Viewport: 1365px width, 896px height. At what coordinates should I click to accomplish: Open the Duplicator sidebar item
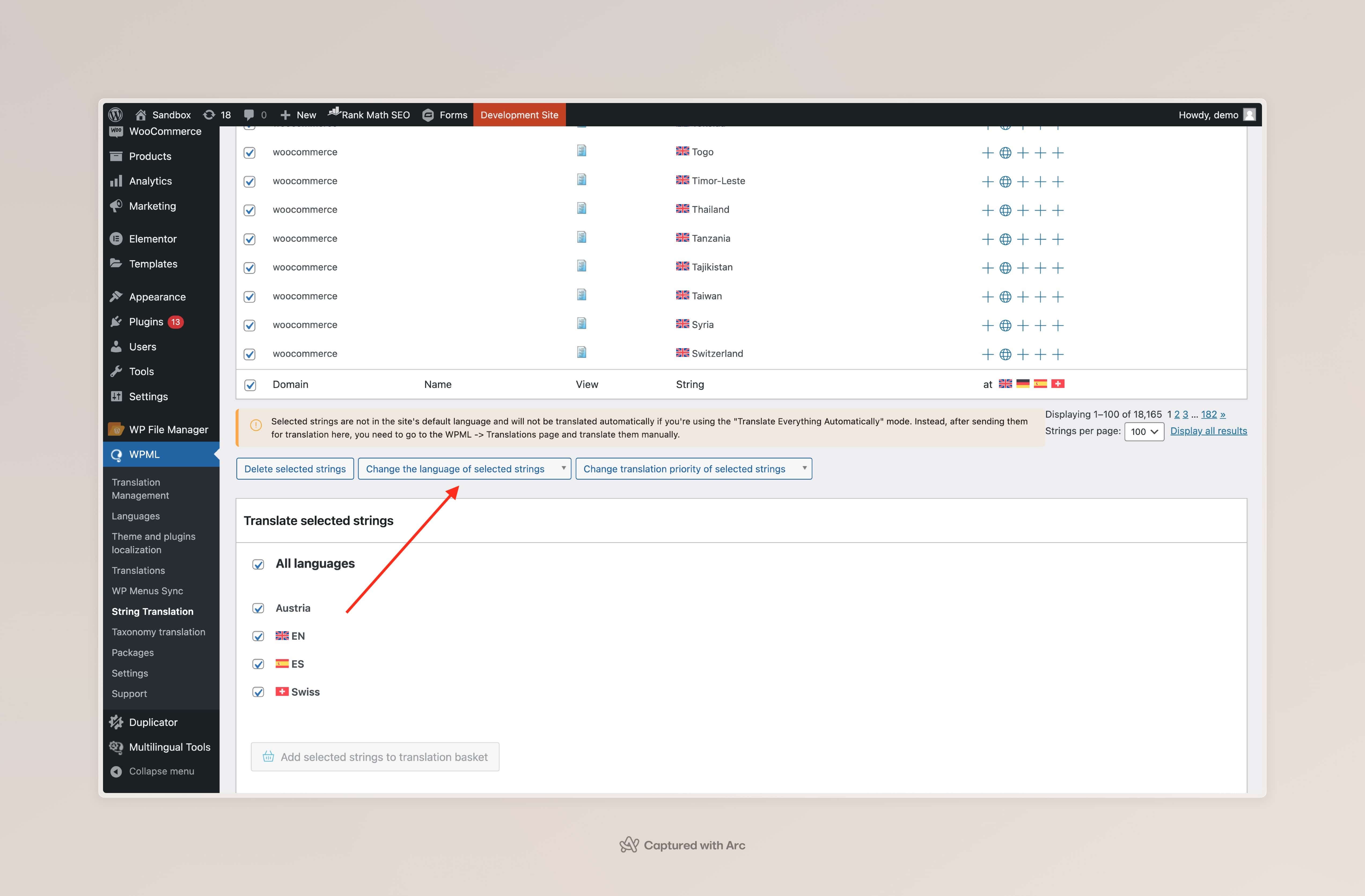click(161, 722)
